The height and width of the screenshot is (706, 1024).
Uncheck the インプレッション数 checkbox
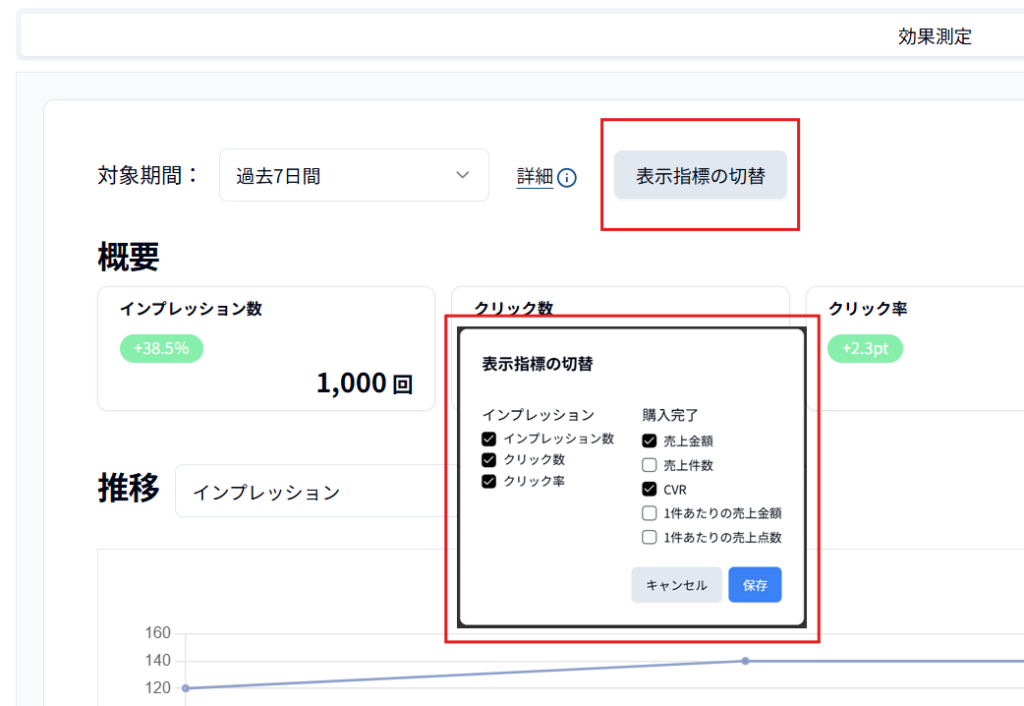click(489, 439)
